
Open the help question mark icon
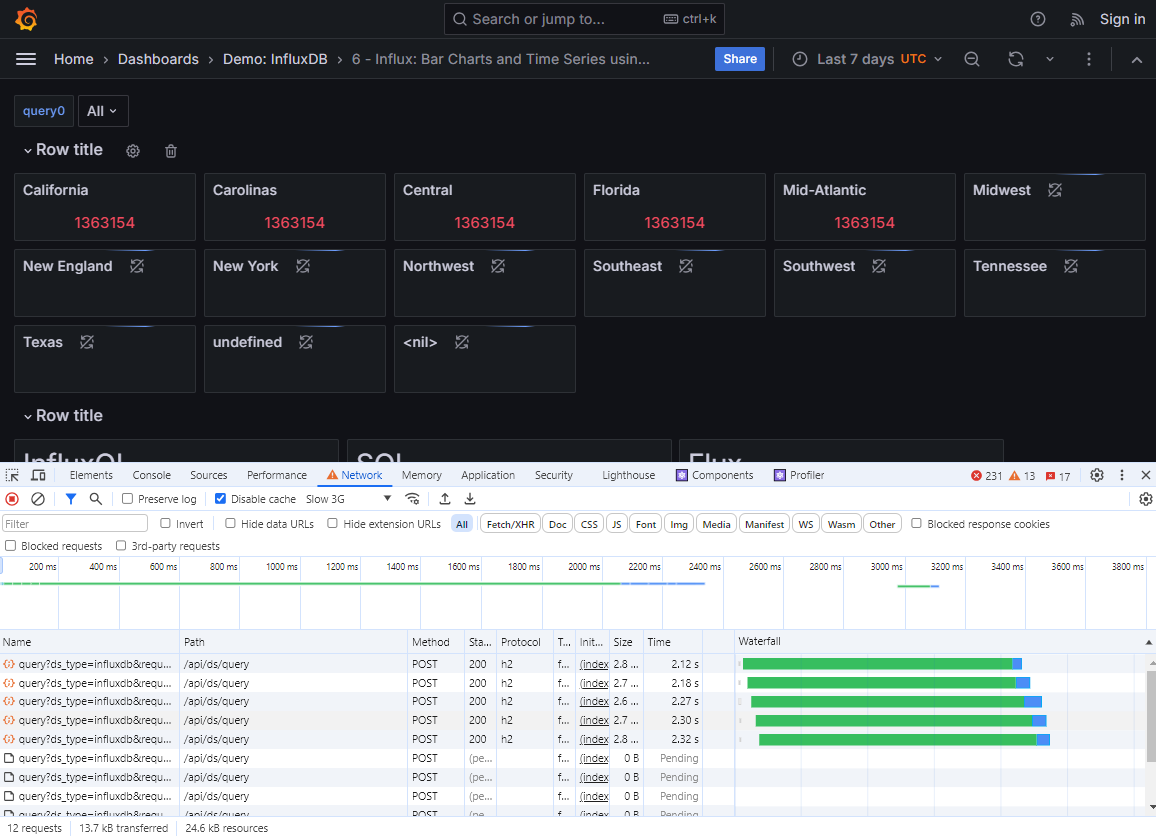pyautogui.click(x=1038, y=19)
